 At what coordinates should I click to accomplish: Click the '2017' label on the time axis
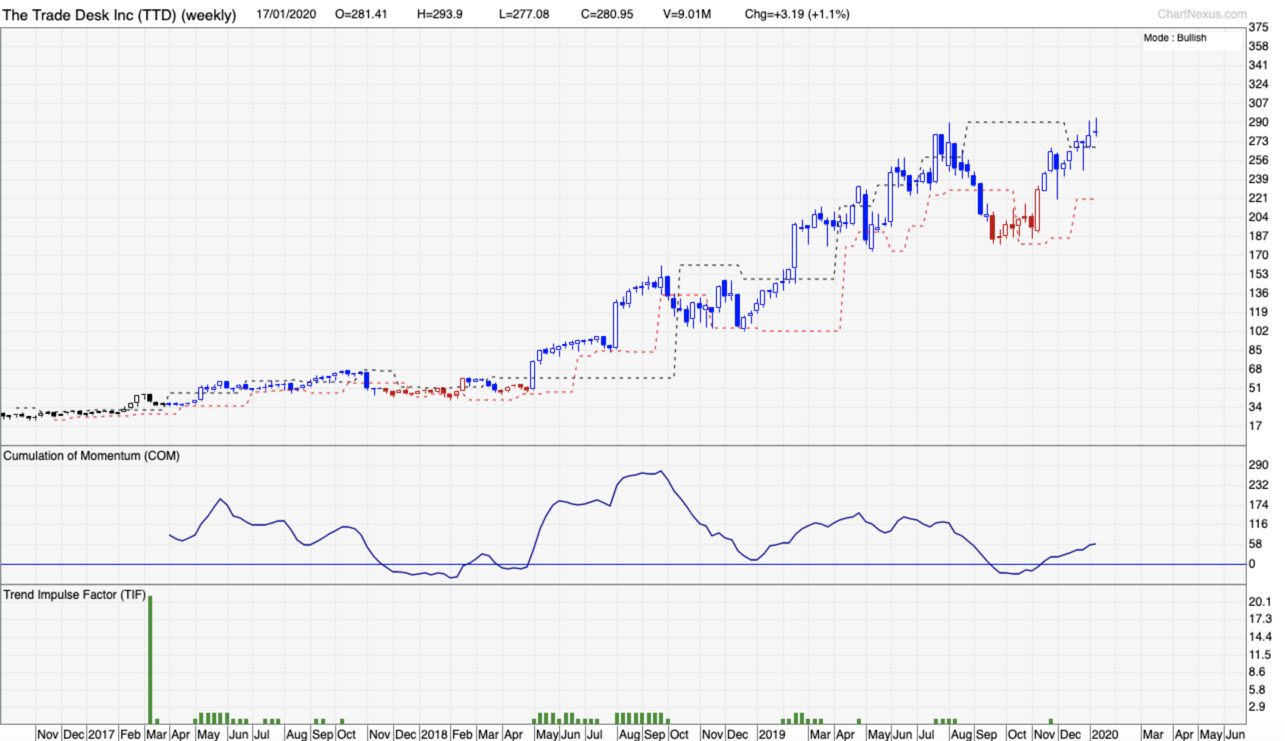101,733
